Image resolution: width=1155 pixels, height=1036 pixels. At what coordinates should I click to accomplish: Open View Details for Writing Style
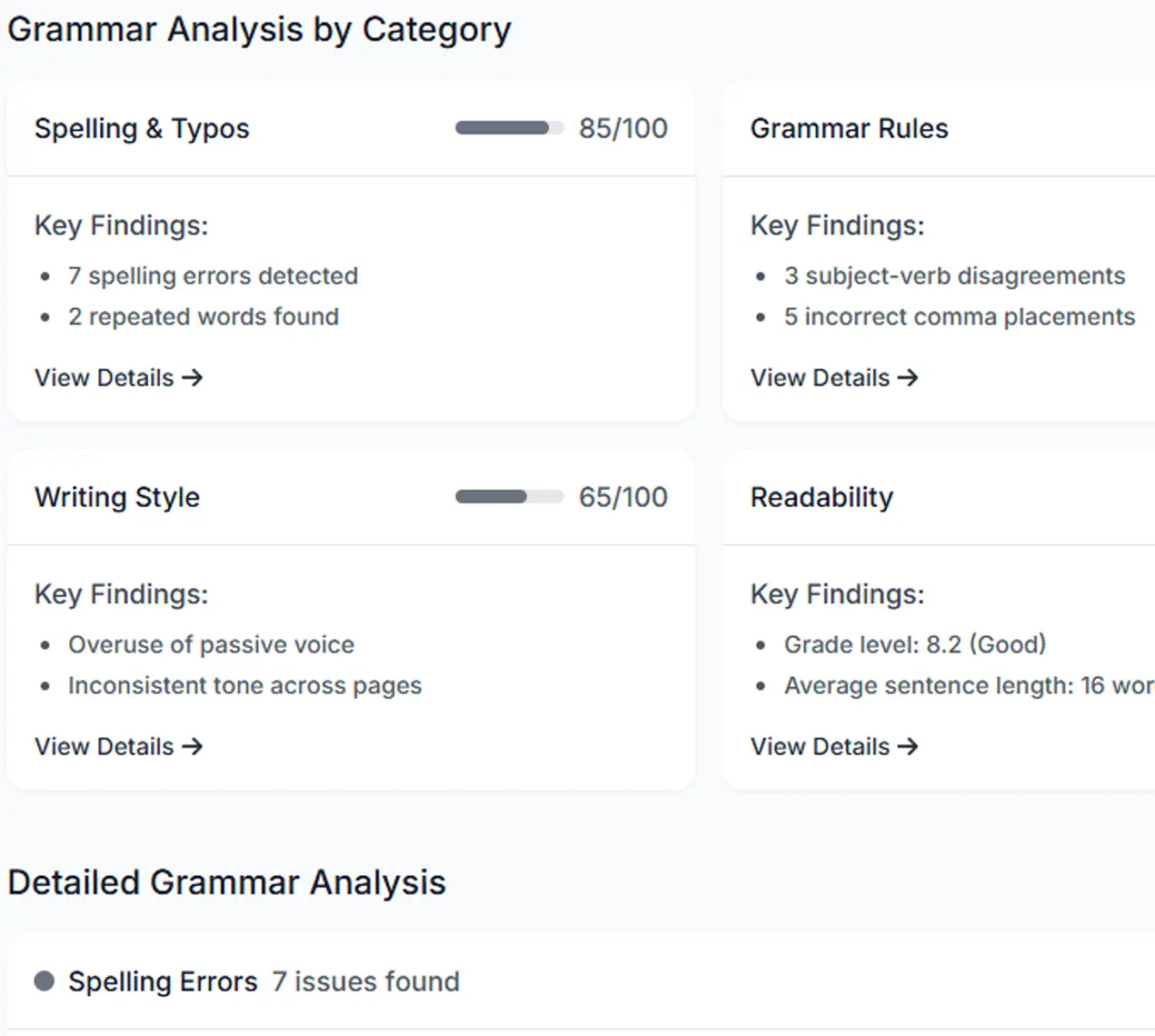[103, 746]
